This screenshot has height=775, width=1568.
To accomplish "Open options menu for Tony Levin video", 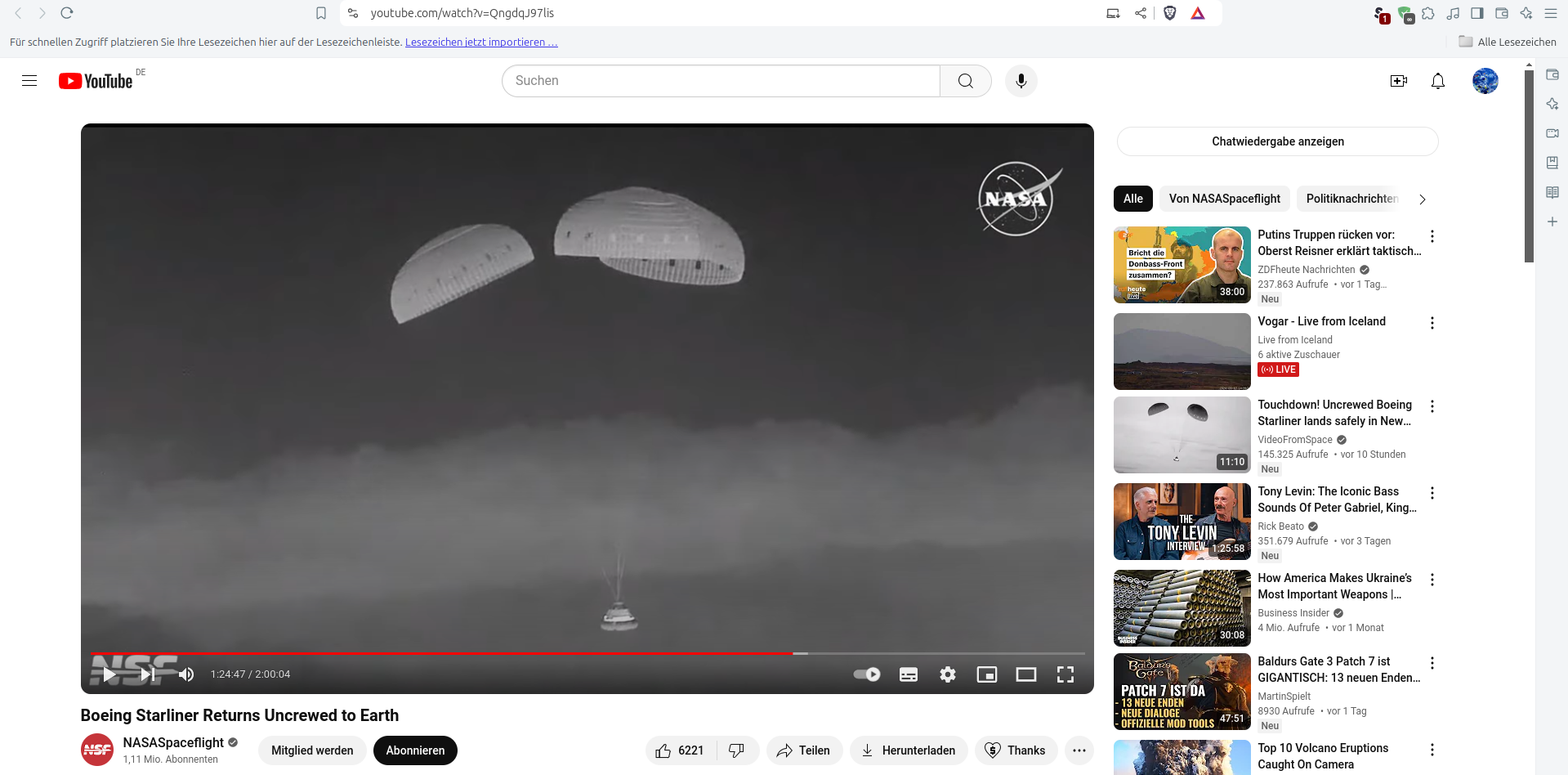I will (x=1432, y=493).
